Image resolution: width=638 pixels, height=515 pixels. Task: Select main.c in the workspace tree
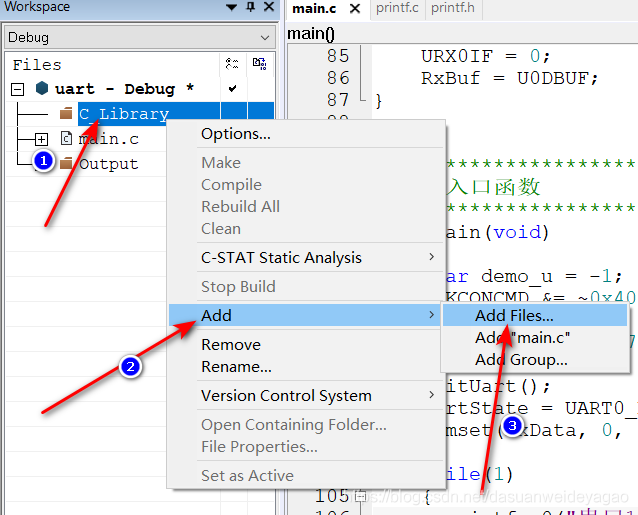pyautogui.click(x=109, y=139)
